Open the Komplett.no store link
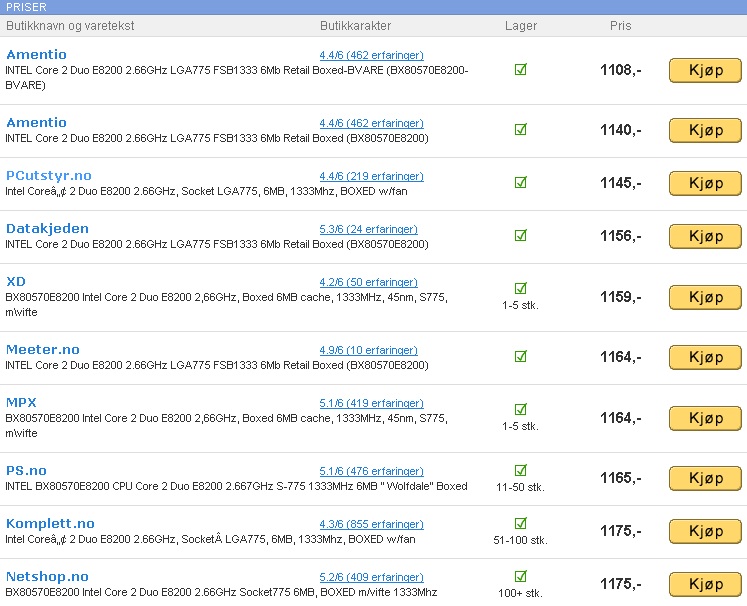Viewport: 747px width, 606px height. click(x=50, y=524)
